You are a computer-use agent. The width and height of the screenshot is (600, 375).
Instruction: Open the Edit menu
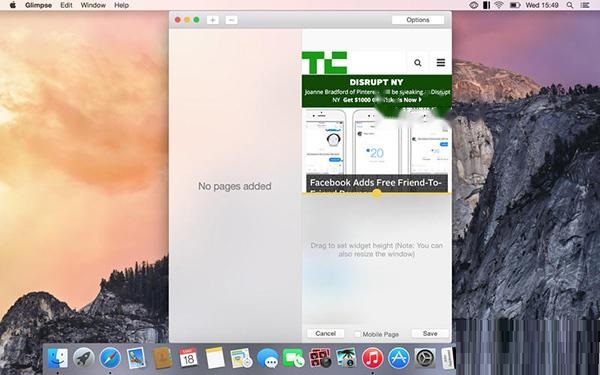click(66, 5)
